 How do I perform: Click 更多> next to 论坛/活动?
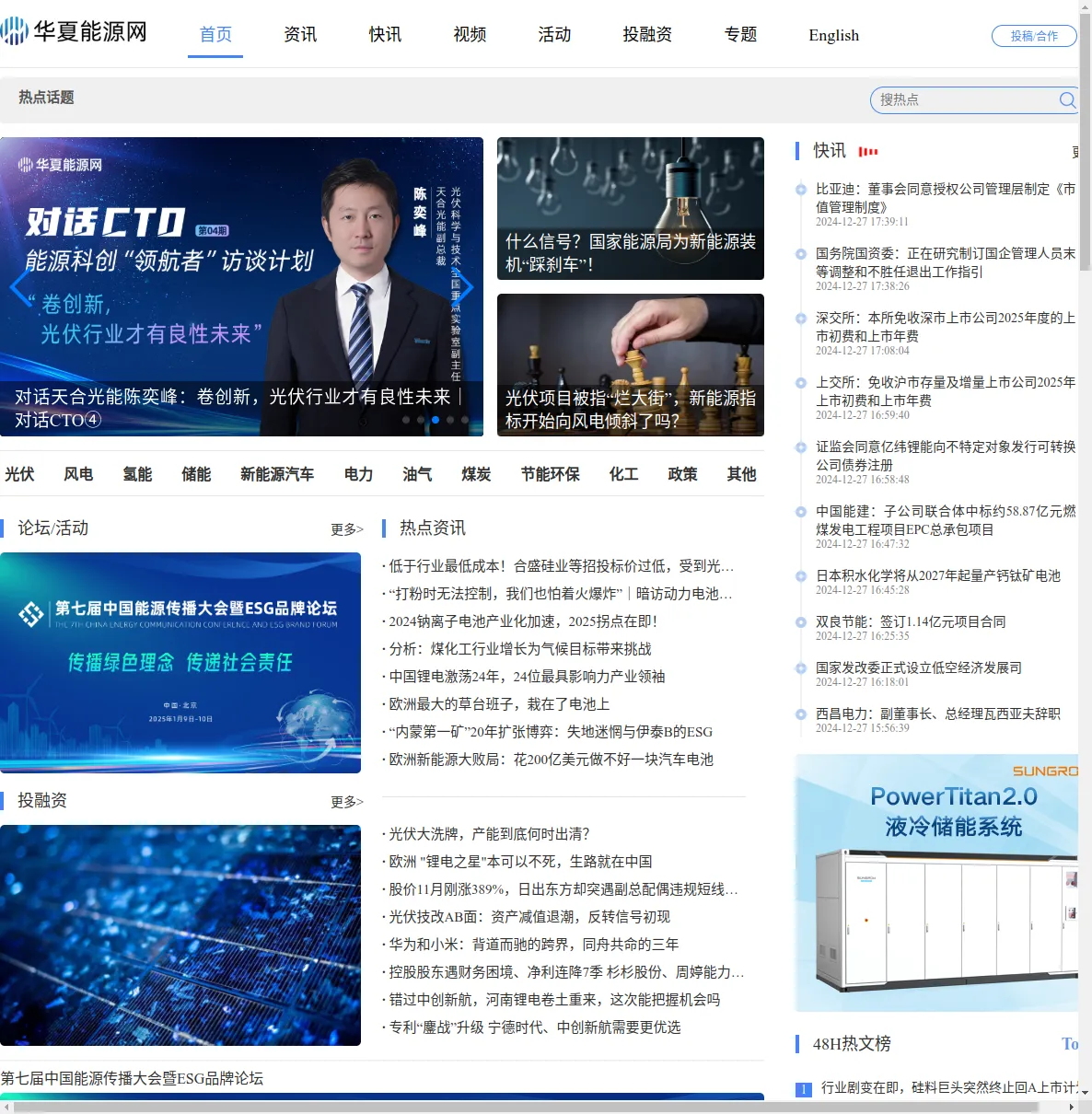[x=347, y=529]
